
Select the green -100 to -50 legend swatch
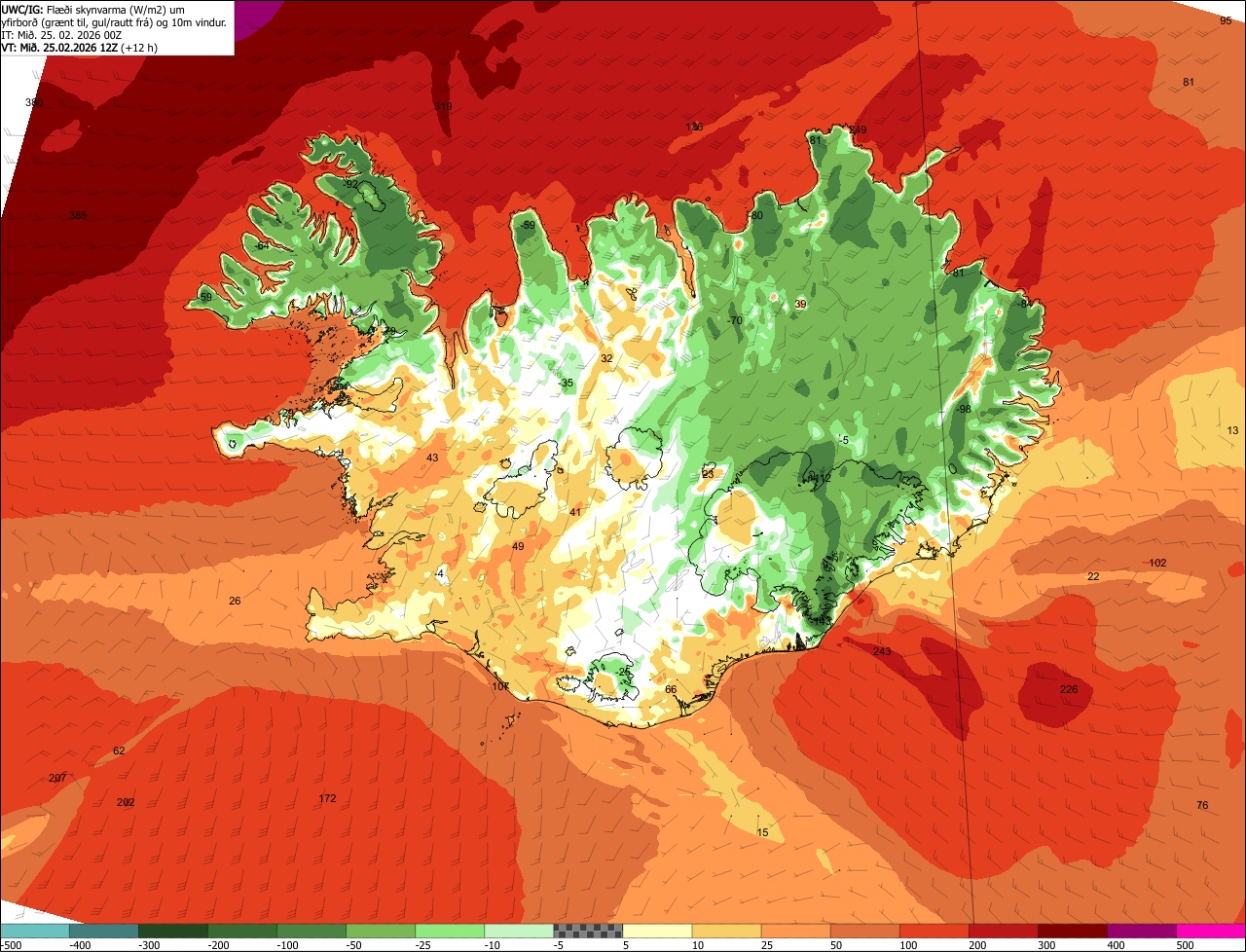point(311,931)
